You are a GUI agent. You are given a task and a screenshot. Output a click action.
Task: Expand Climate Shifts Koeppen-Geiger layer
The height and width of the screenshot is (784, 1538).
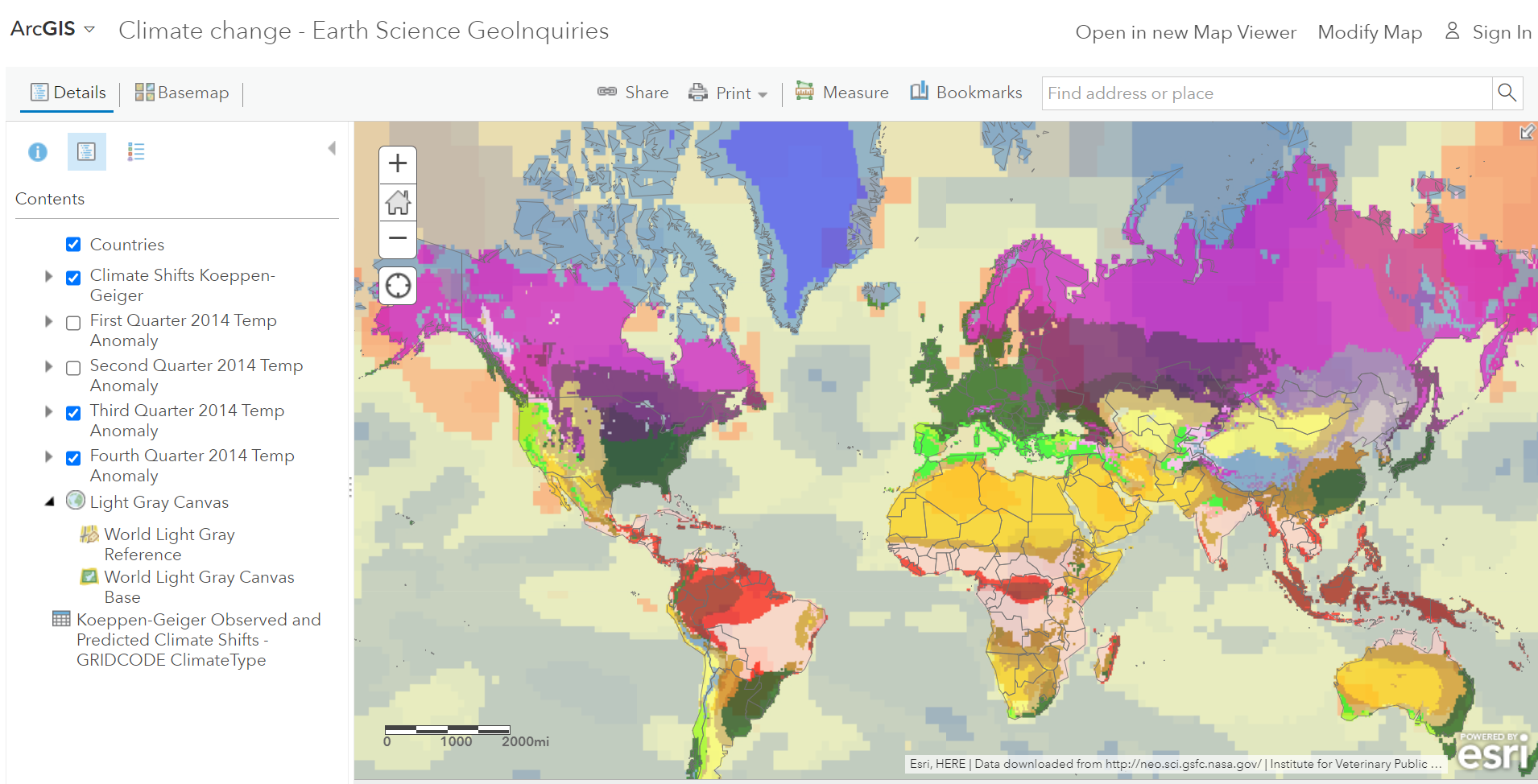[x=49, y=277]
